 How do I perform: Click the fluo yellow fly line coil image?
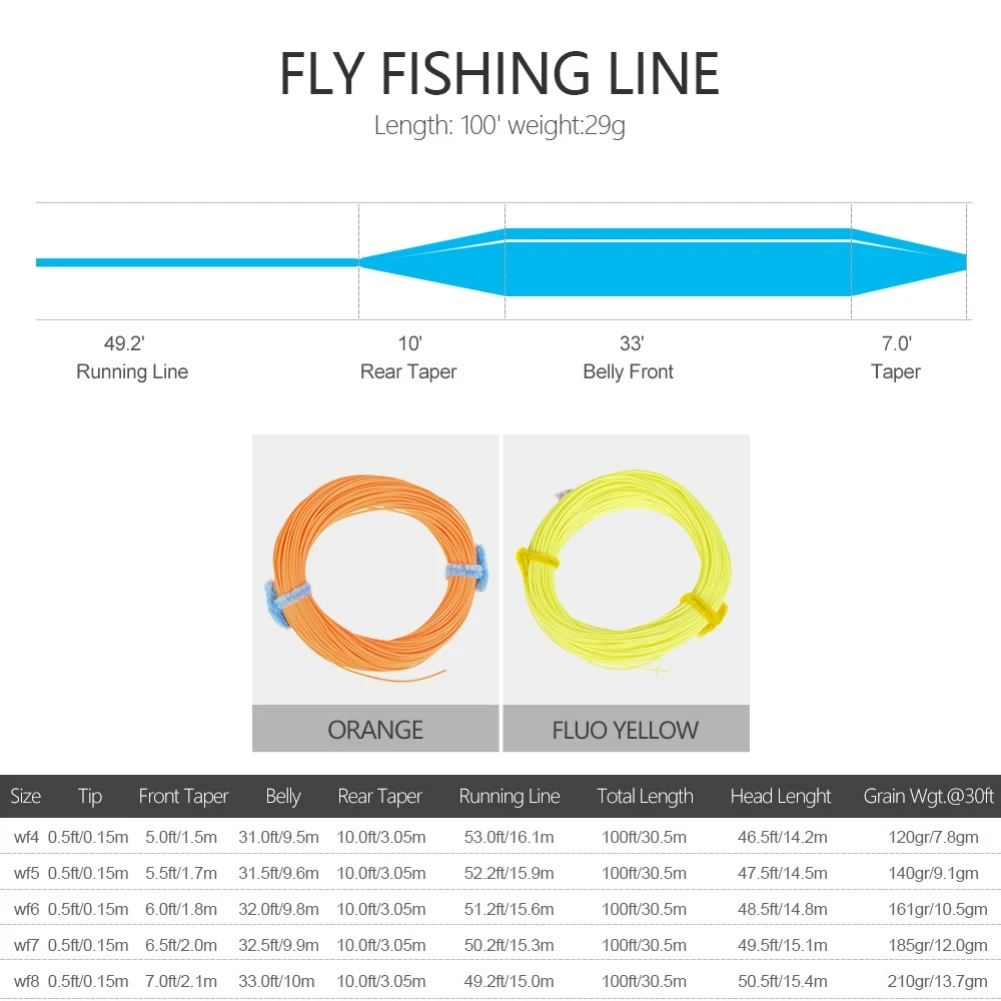tap(626, 569)
